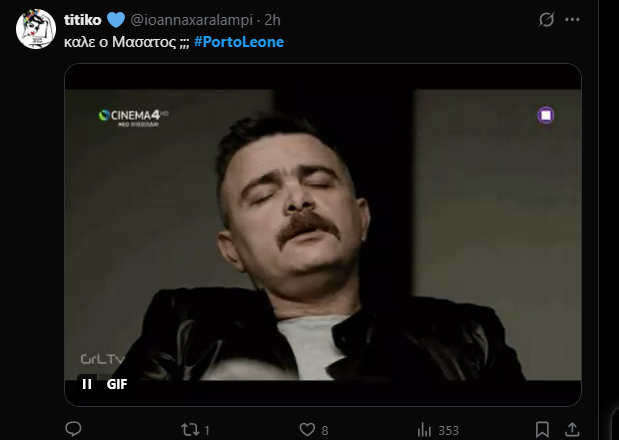Screen dimensions: 619x440
Task: Click the like count number 8
Action: [x=325, y=430]
